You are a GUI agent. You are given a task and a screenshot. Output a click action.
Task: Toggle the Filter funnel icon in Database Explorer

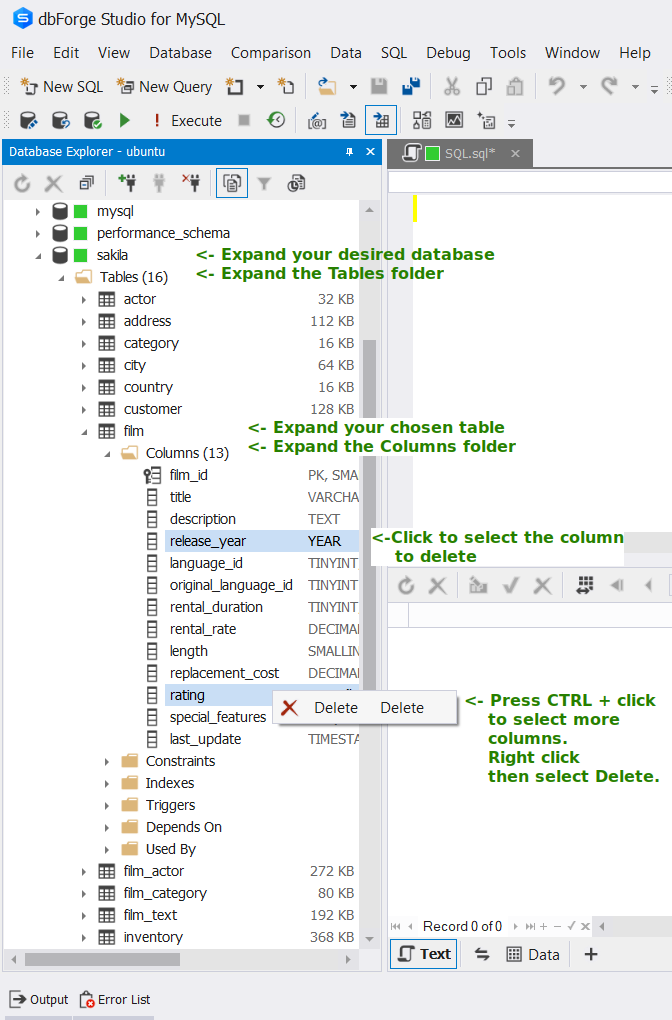pyautogui.click(x=264, y=184)
